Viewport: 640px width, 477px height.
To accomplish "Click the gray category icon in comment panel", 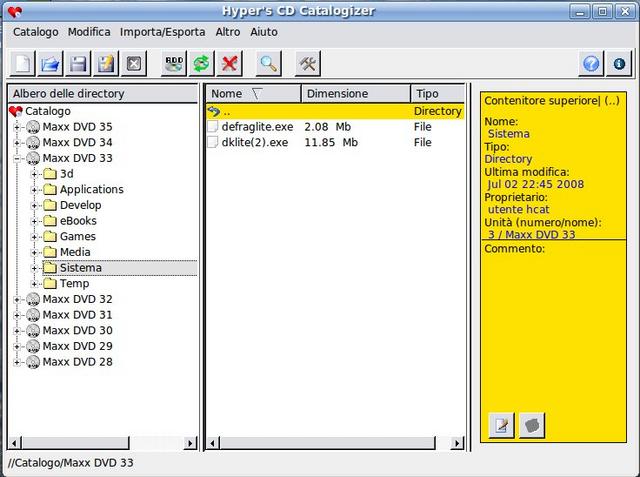I will coord(532,425).
